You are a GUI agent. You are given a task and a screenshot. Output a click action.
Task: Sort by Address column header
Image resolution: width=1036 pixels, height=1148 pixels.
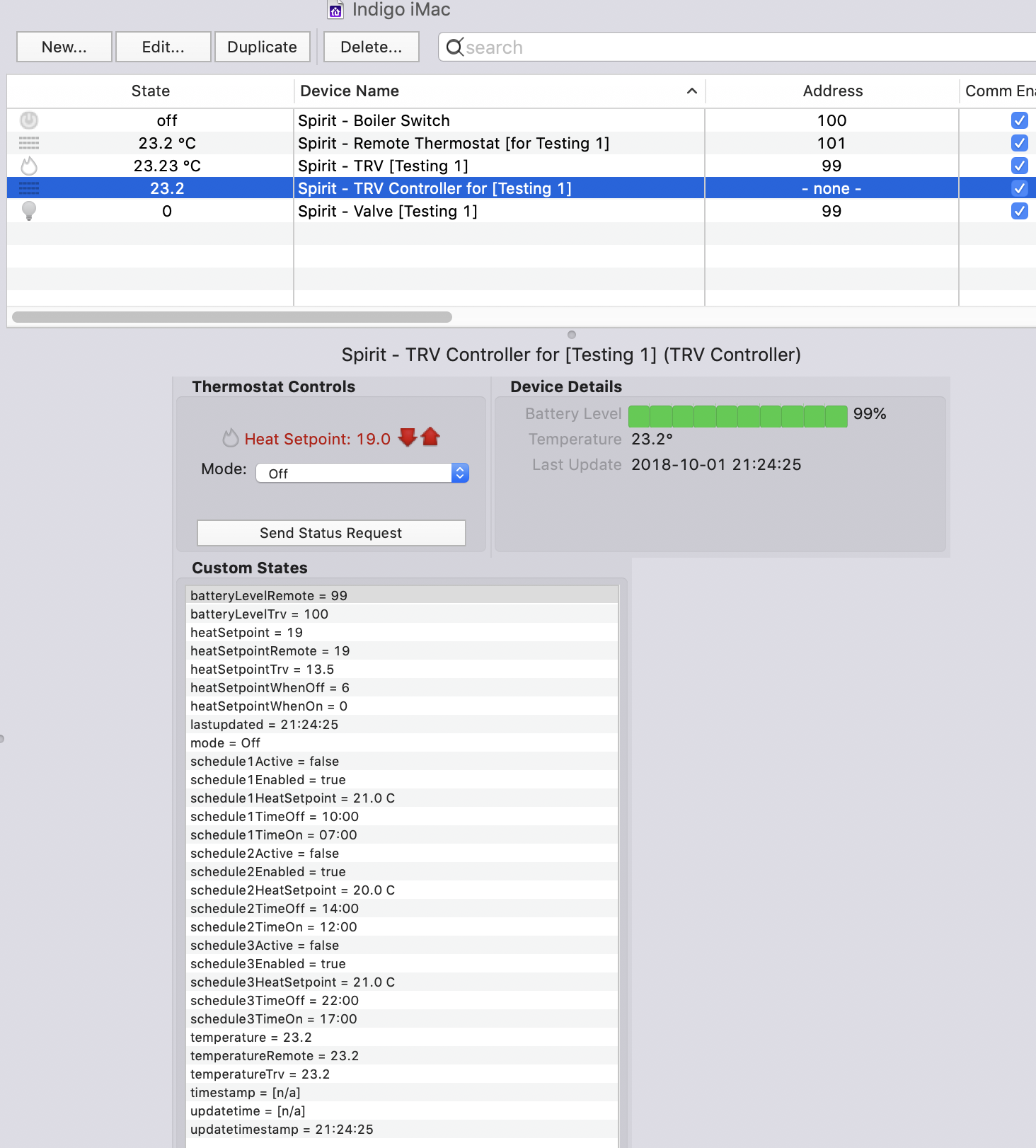tap(832, 91)
